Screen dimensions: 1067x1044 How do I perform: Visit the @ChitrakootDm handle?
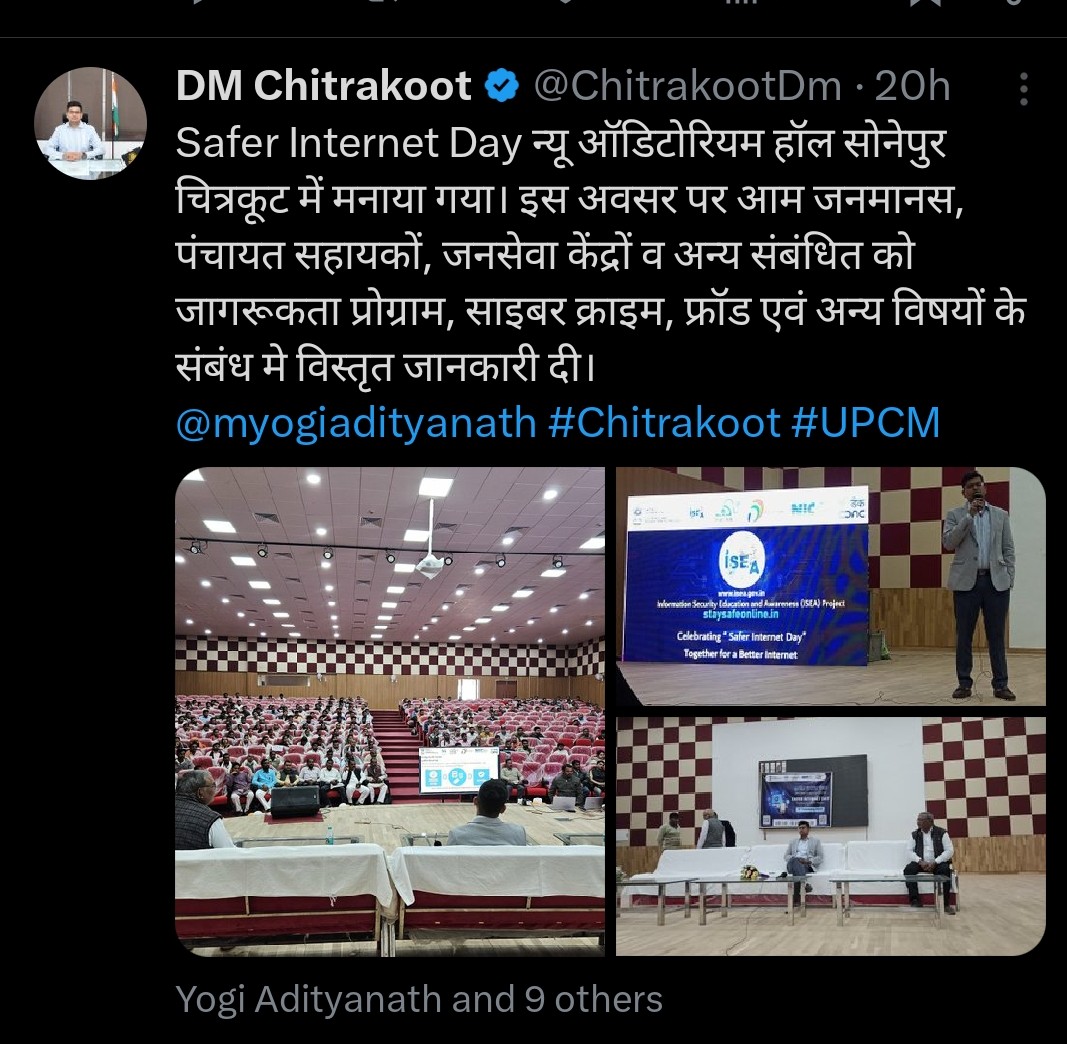pyautogui.click(x=687, y=86)
